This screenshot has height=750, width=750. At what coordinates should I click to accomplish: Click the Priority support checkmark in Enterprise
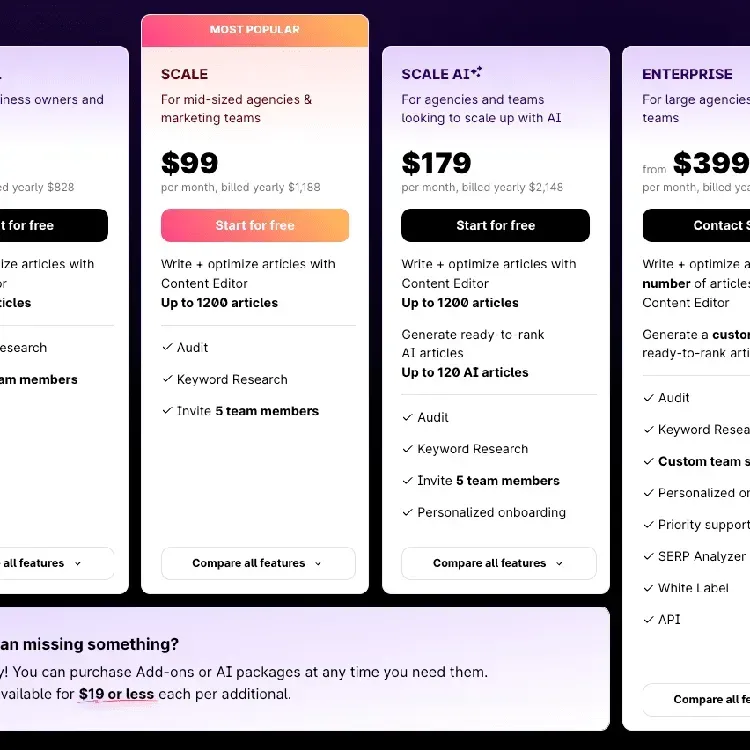[648, 525]
